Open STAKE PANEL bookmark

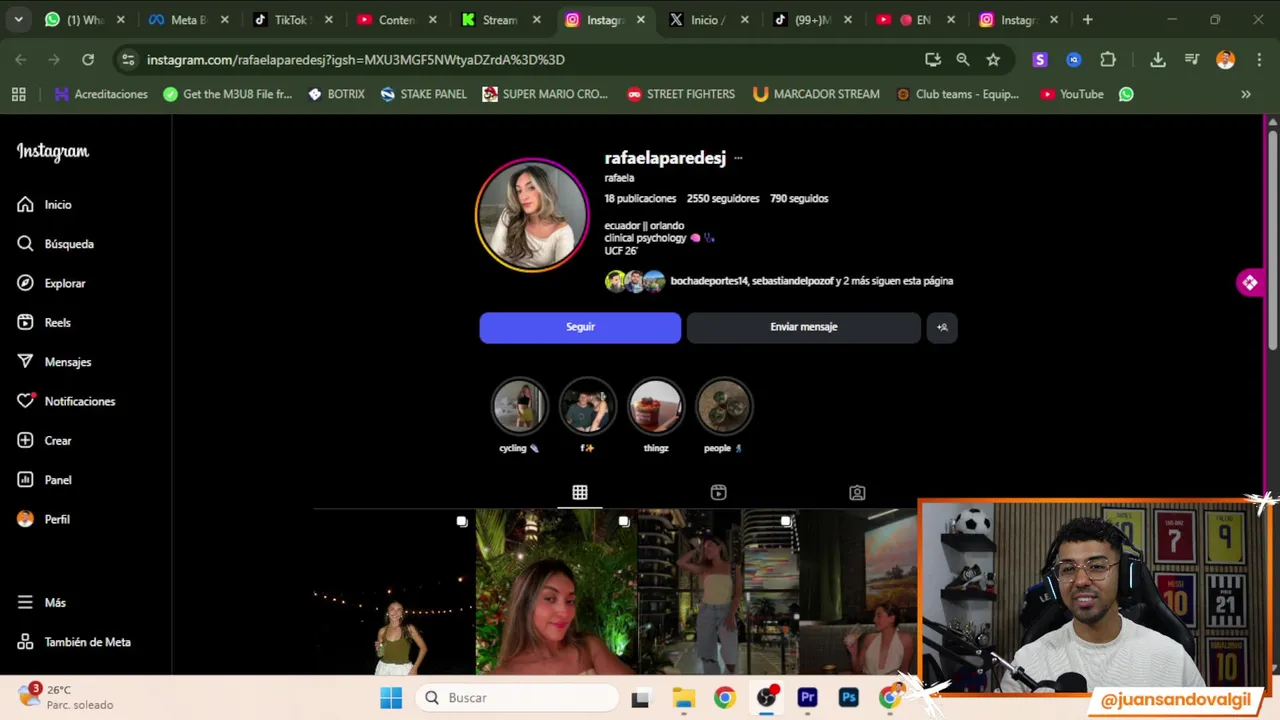click(423, 94)
